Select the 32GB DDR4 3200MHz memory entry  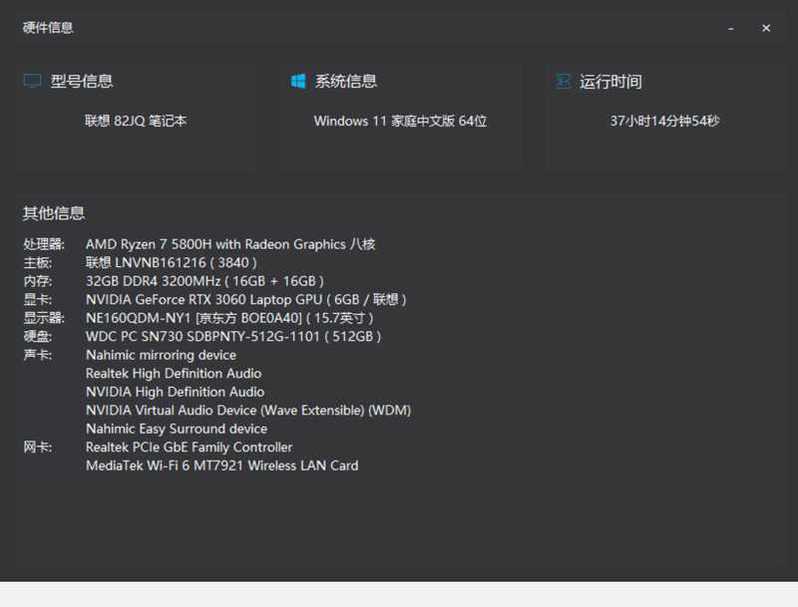tap(205, 281)
